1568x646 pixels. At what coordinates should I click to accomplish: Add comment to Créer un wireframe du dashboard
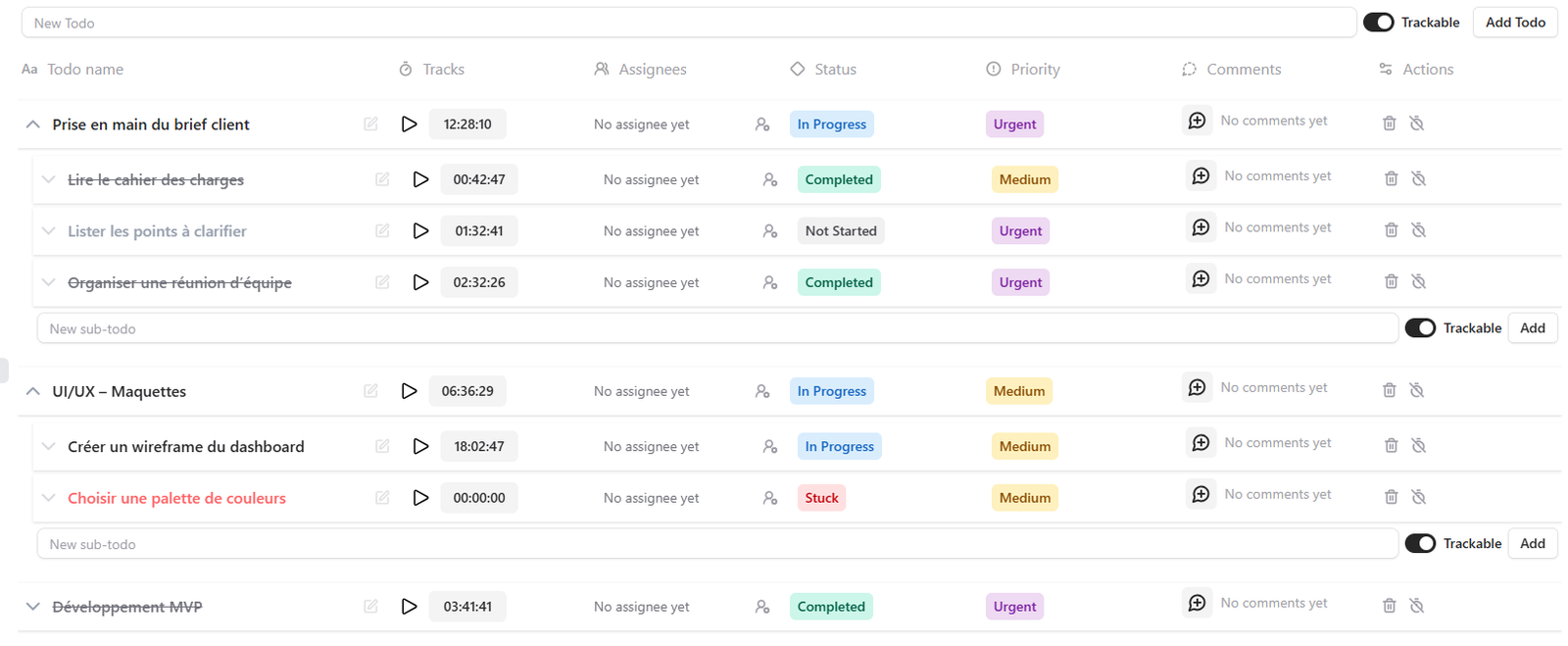coord(1200,443)
